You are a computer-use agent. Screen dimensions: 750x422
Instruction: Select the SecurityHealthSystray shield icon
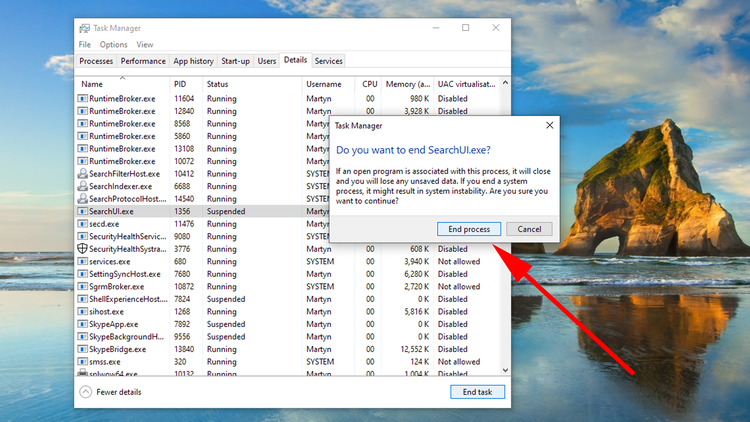[83, 249]
